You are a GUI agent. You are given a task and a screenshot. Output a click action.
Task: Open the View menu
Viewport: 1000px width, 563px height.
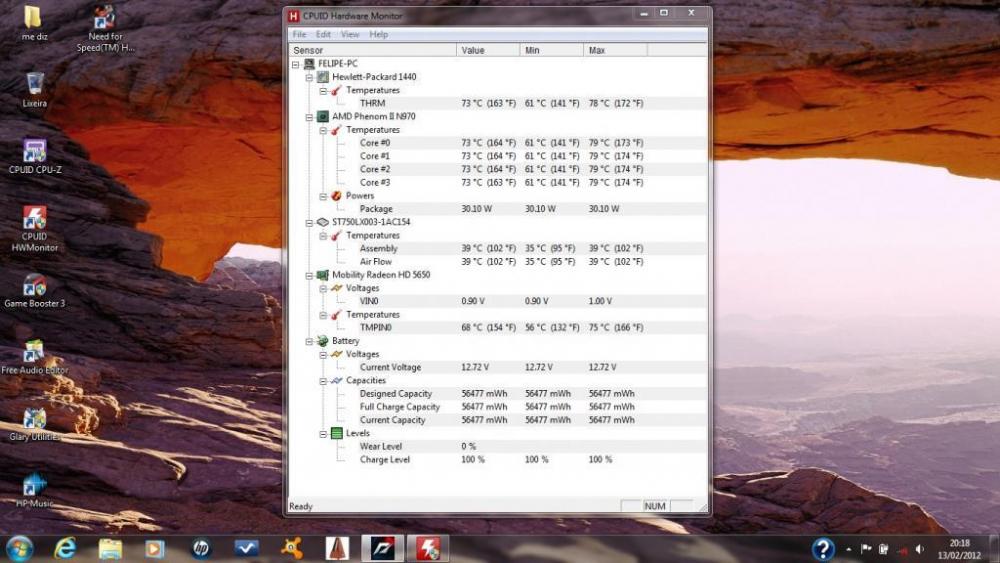point(350,34)
